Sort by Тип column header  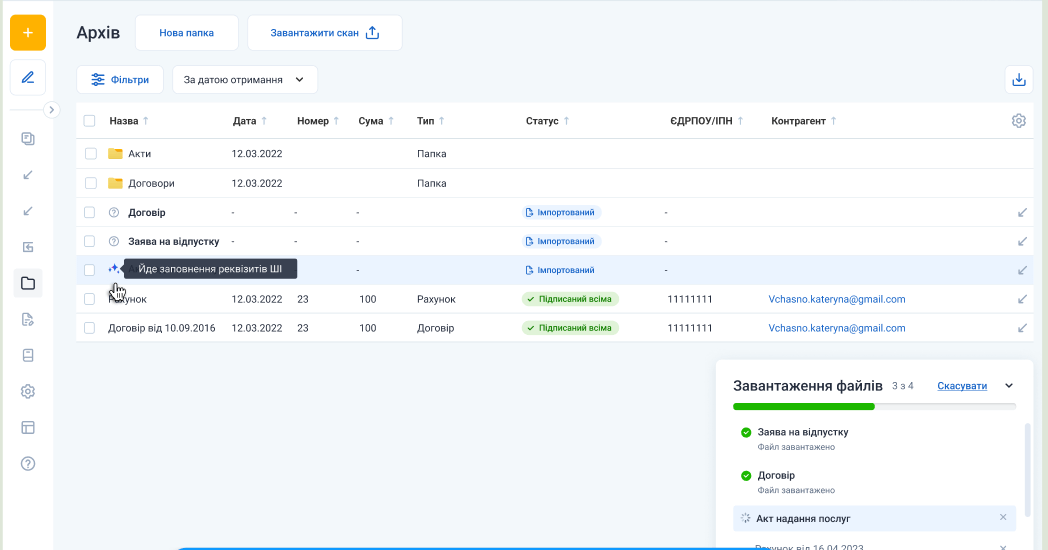431,121
